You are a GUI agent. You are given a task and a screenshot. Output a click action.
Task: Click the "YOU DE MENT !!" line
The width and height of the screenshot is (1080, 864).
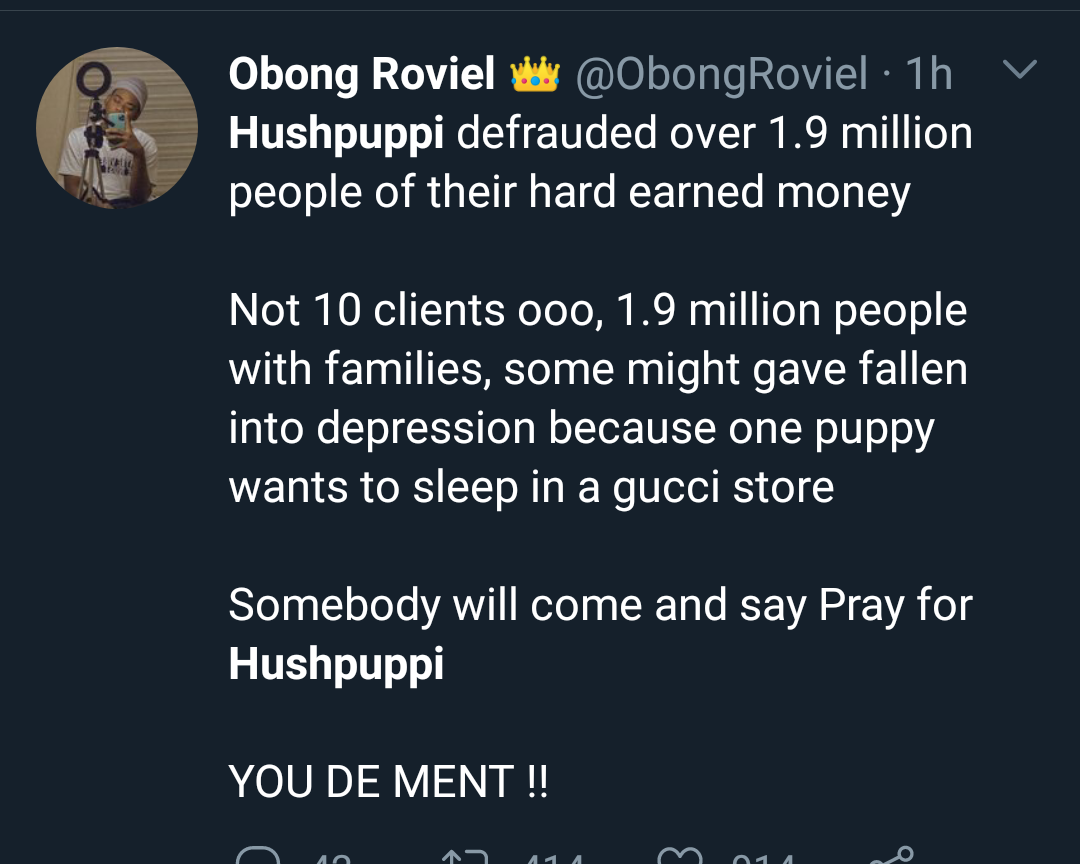point(388,782)
